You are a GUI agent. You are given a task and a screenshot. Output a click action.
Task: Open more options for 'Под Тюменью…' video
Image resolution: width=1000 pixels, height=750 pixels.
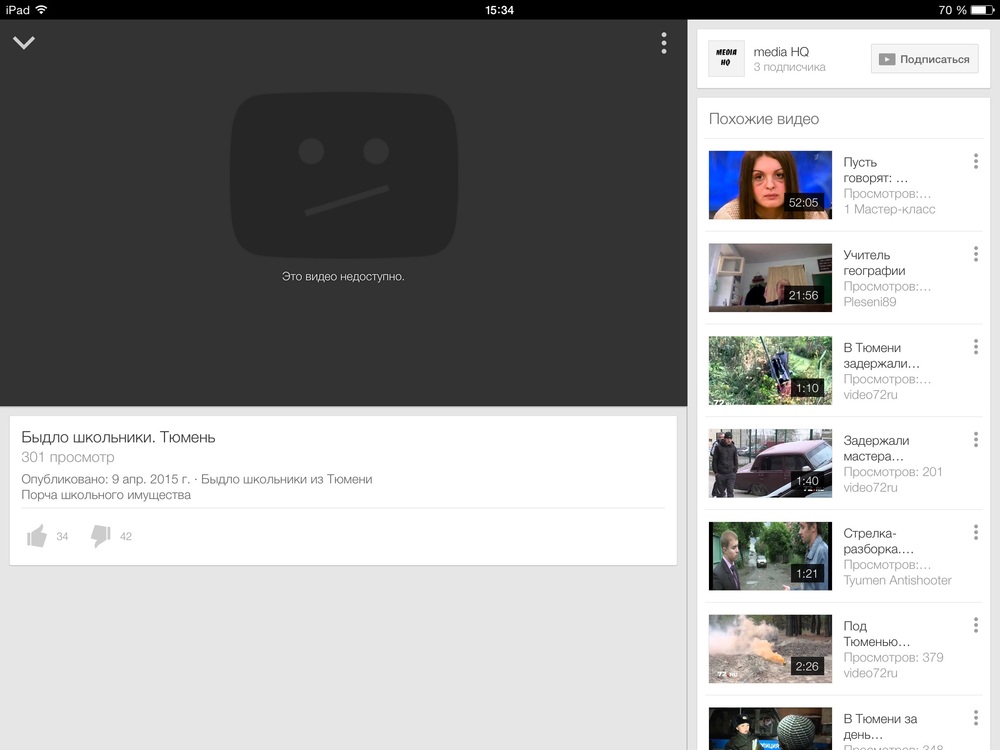click(x=976, y=625)
